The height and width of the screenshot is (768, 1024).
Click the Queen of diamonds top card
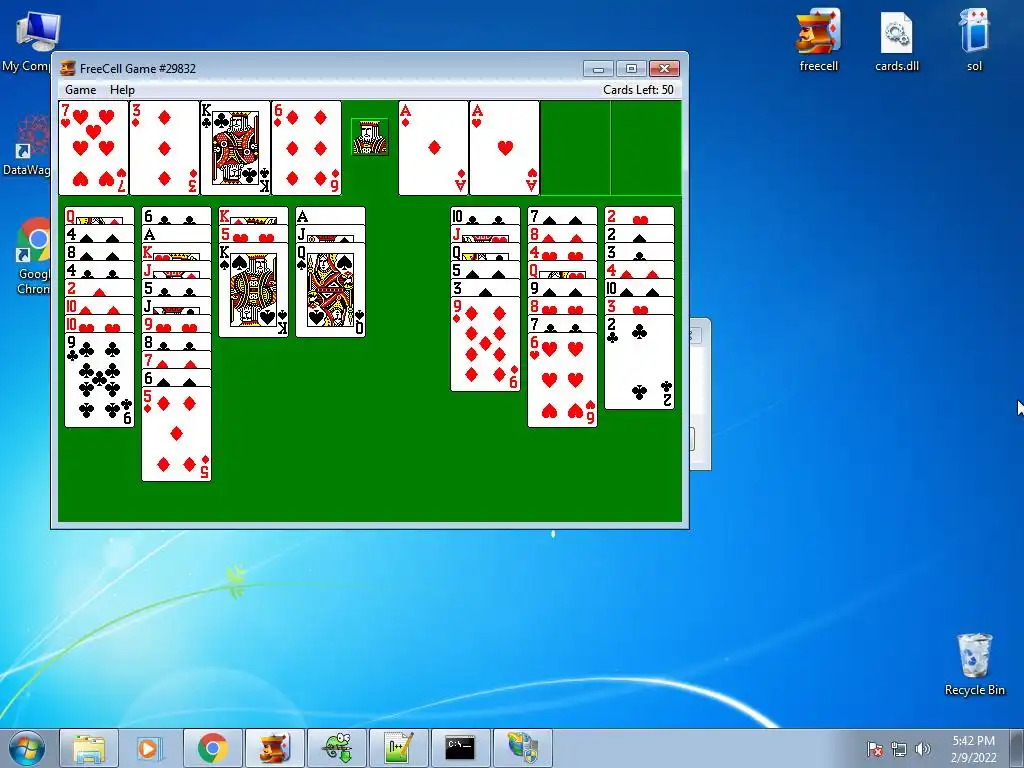click(x=99, y=216)
